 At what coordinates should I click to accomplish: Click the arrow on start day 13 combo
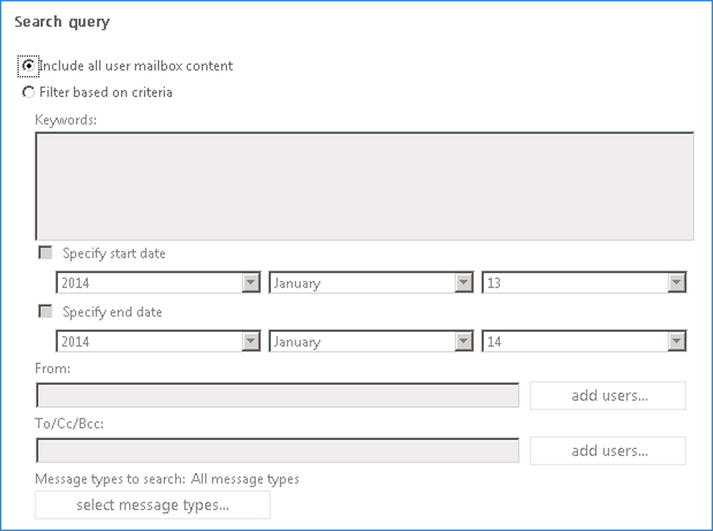pos(676,283)
